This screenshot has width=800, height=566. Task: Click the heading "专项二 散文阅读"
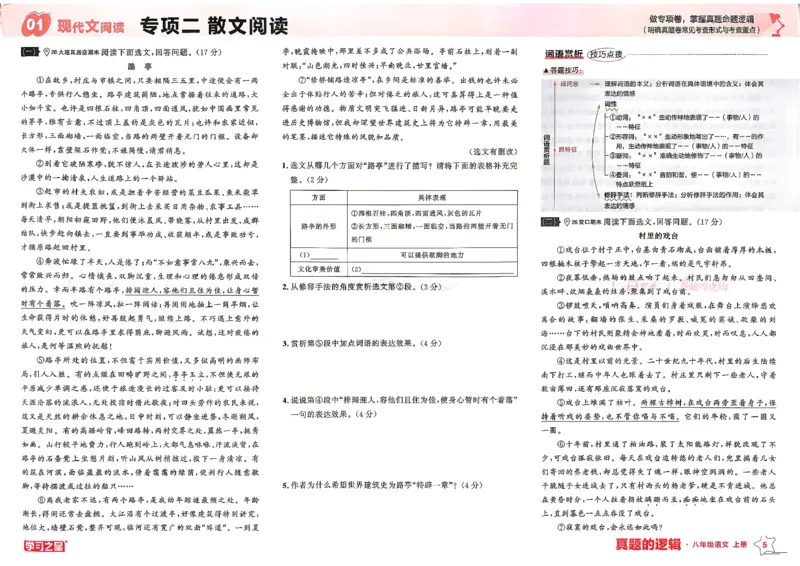pyautogui.click(x=214, y=26)
